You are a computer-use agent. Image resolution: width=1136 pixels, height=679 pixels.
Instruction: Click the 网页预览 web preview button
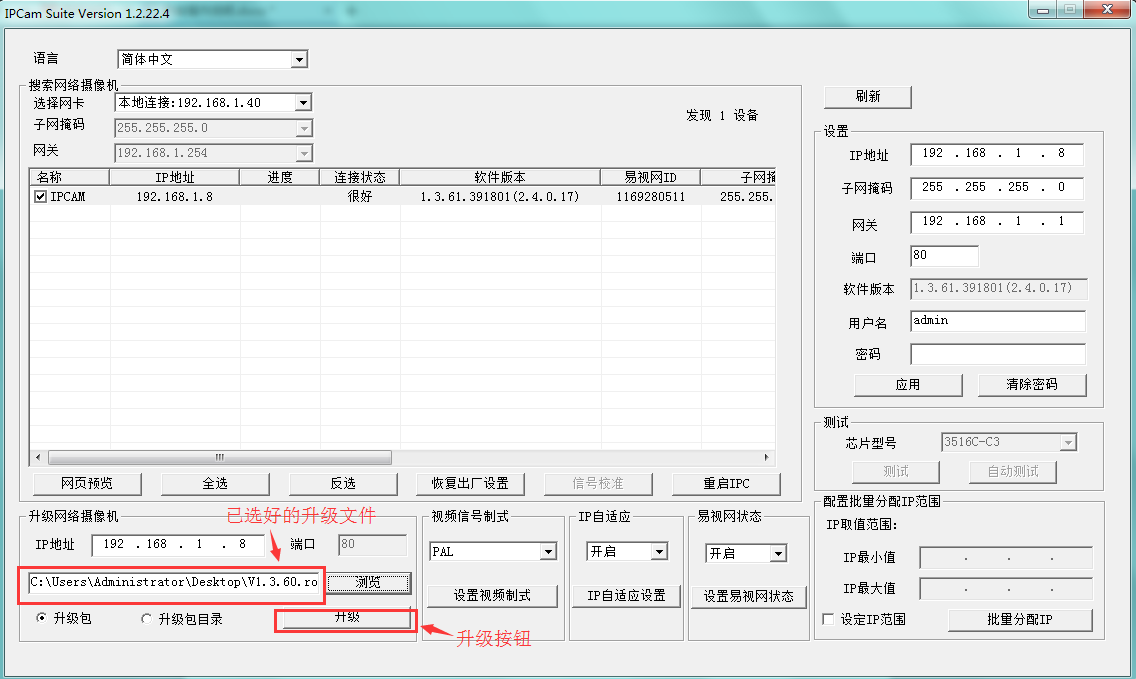click(x=87, y=483)
